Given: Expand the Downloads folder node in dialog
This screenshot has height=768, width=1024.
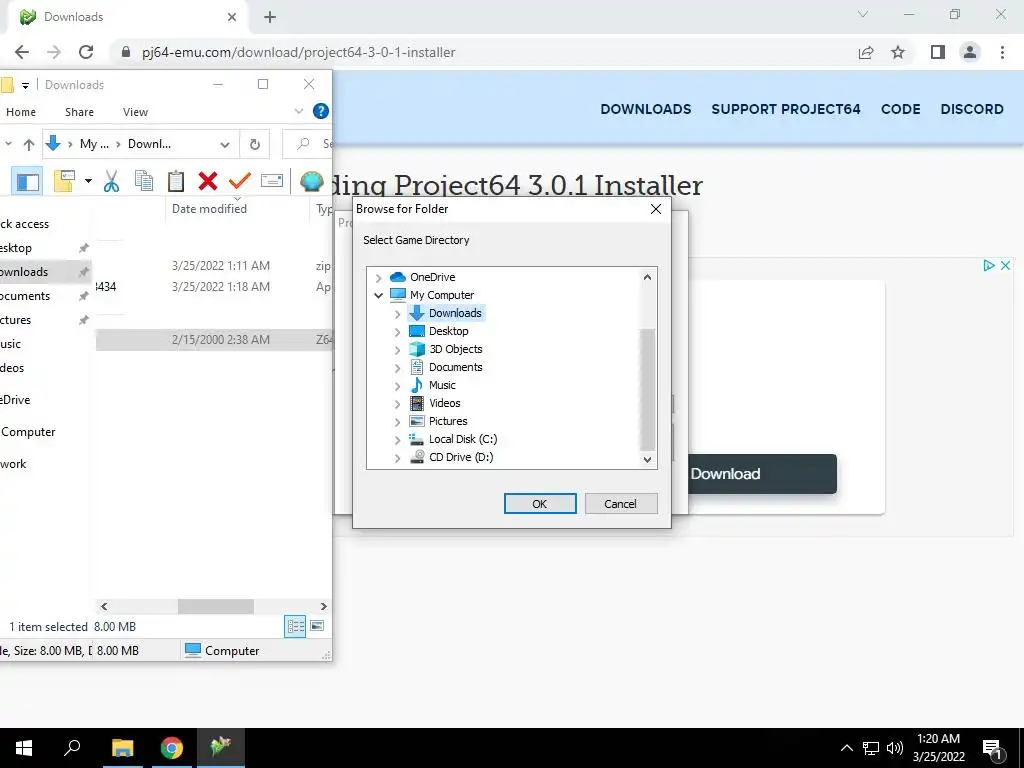Looking at the screenshot, I should click(397, 314).
